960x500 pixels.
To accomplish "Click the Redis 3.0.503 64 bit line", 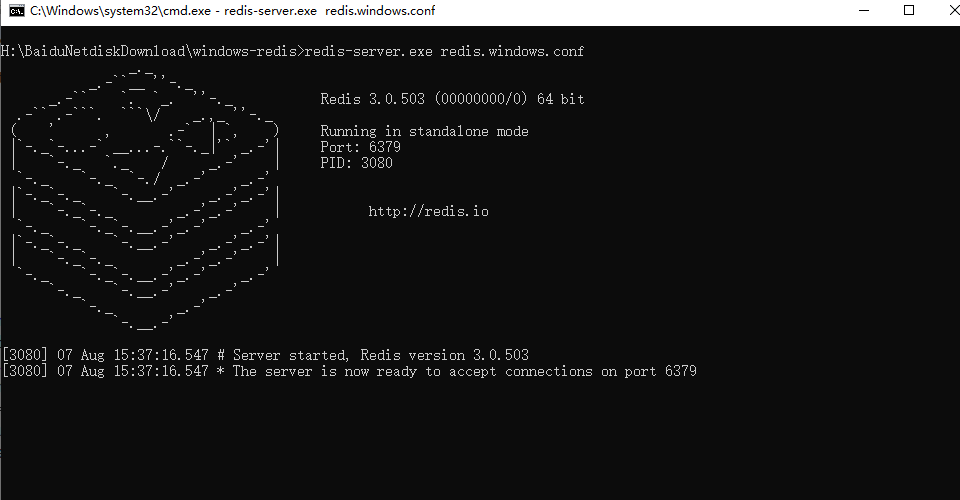I will 452,99.
